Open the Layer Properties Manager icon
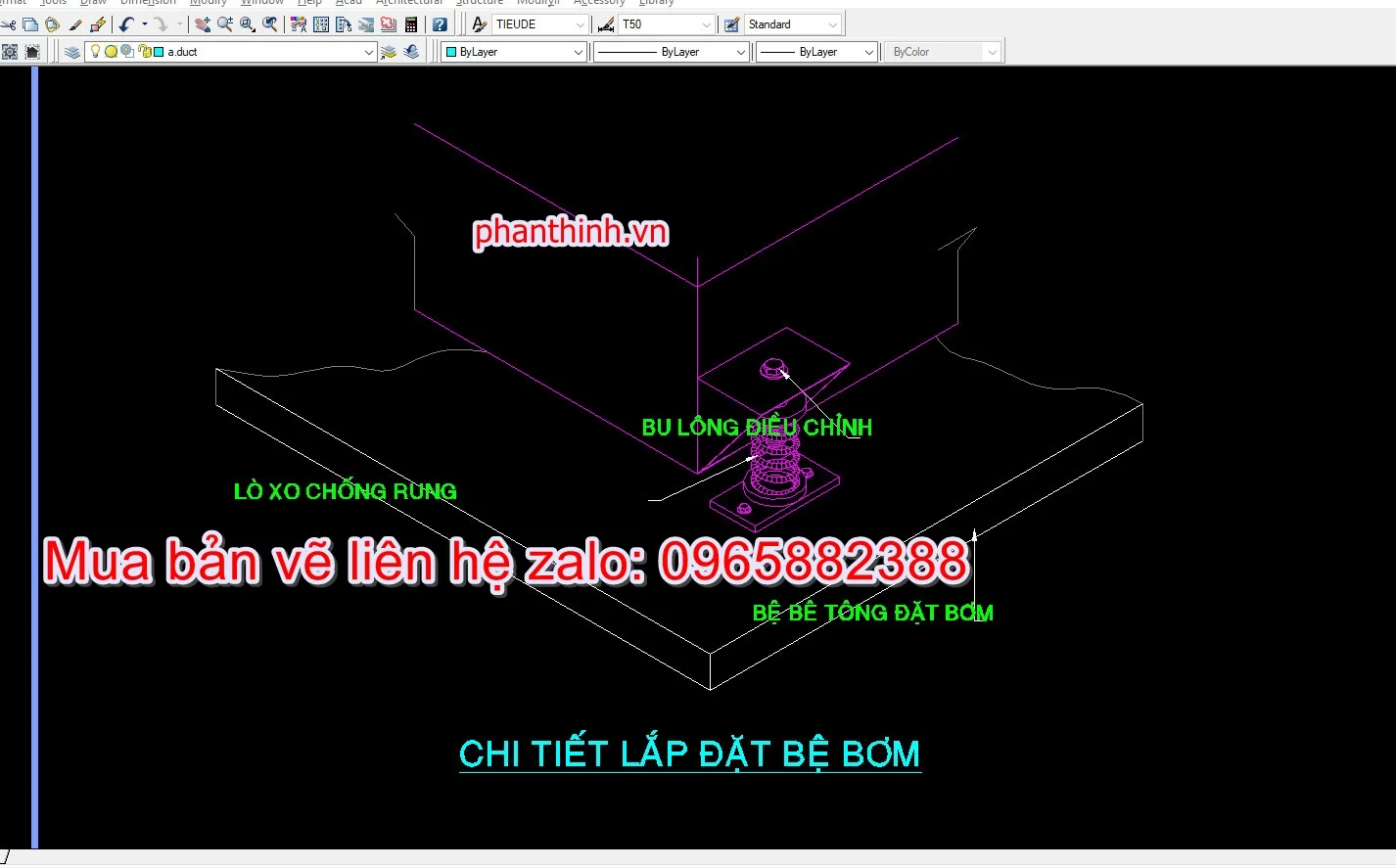This screenshot has height=868, width=1396. click(72, 52)
